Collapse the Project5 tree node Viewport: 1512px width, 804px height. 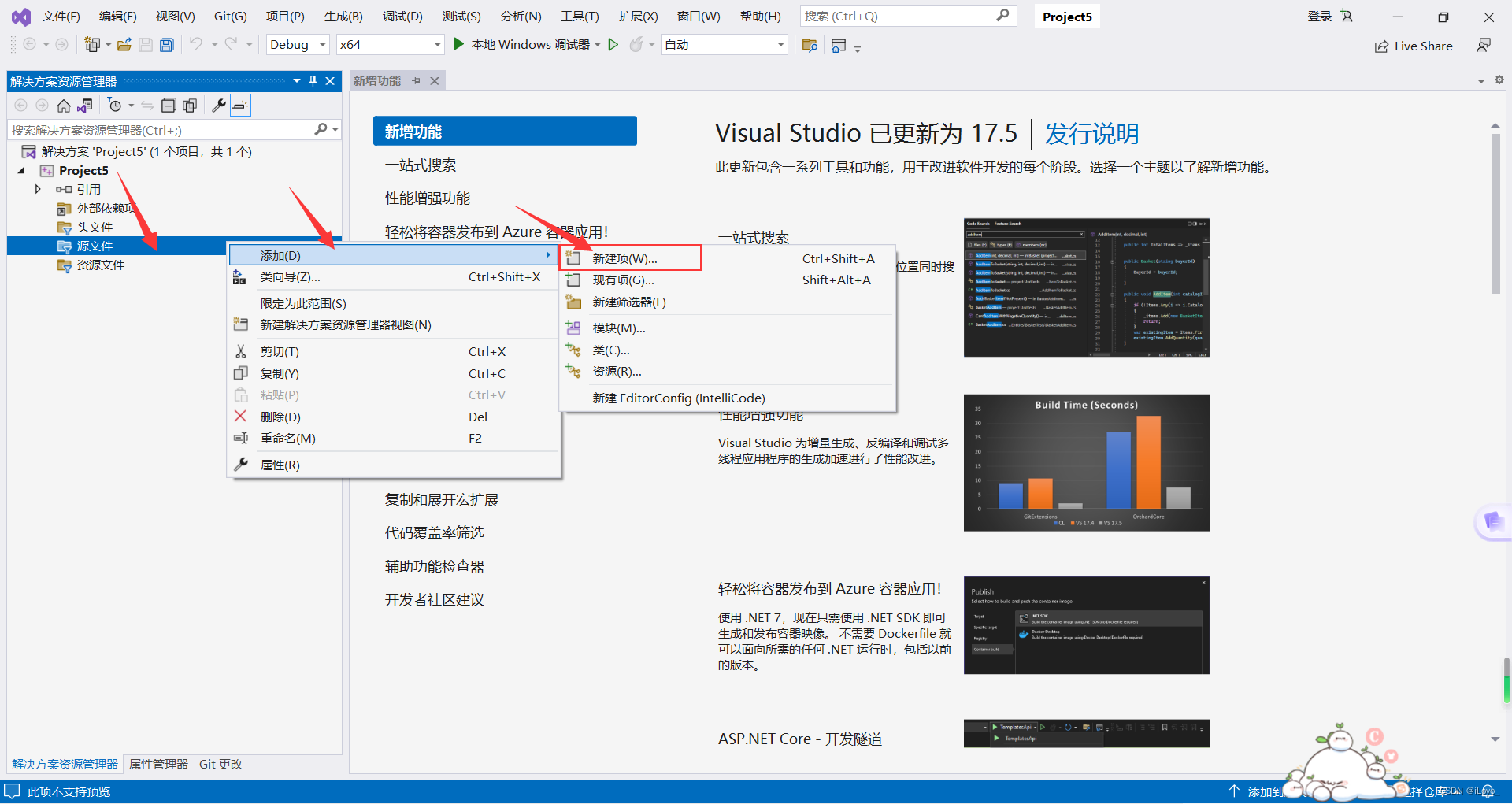[21, 170]
